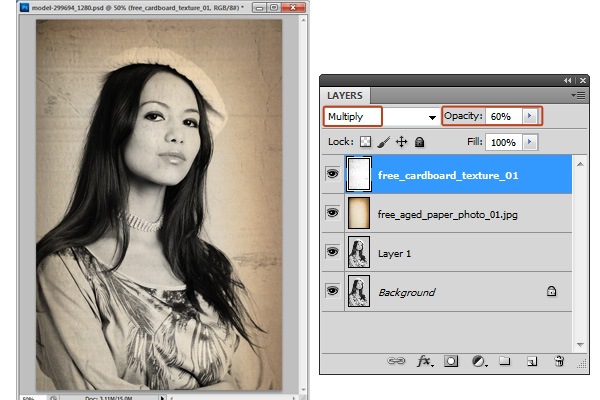Image resolution: width=600 pixels, height=400 pixels.
Task: Create a new layer
Action: point(532,361)
